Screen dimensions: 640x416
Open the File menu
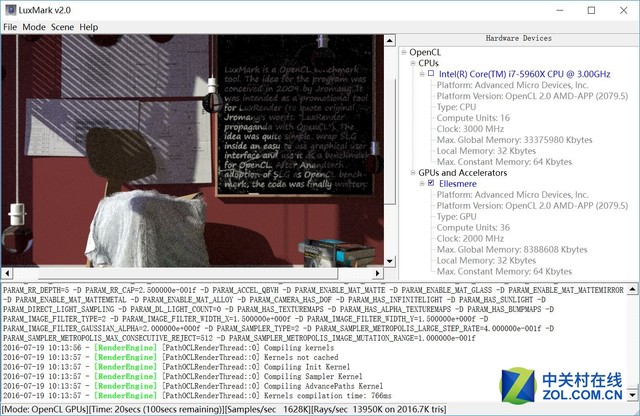10,27
